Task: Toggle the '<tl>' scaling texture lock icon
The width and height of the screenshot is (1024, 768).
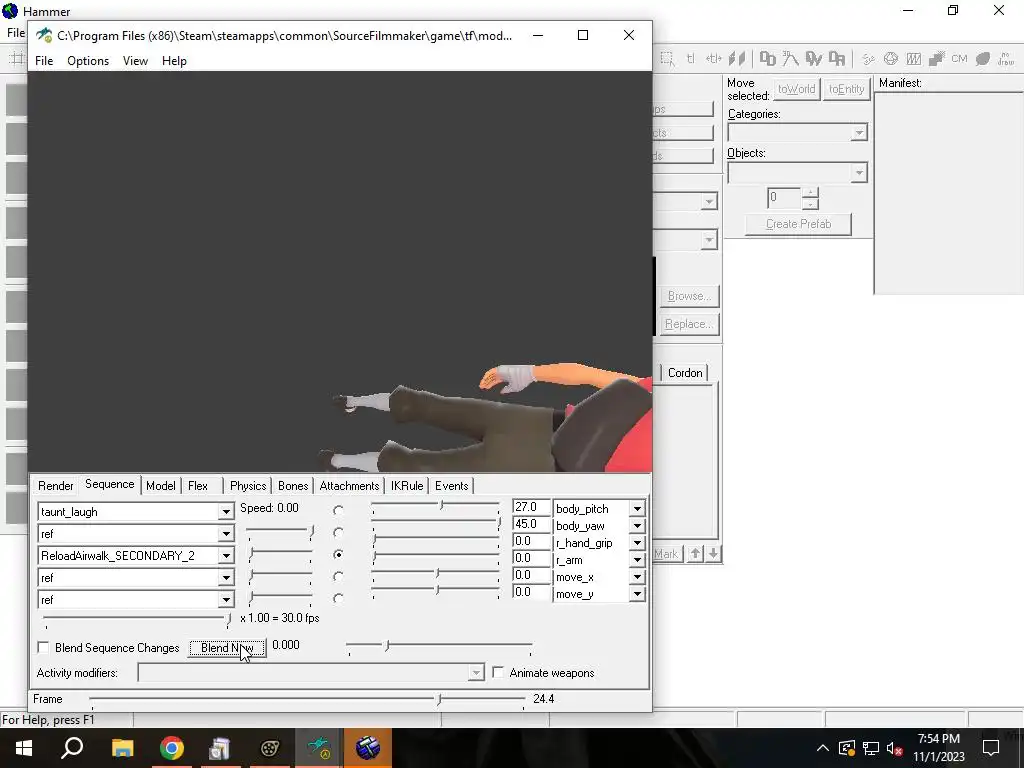Action: (x=713, y=59)
